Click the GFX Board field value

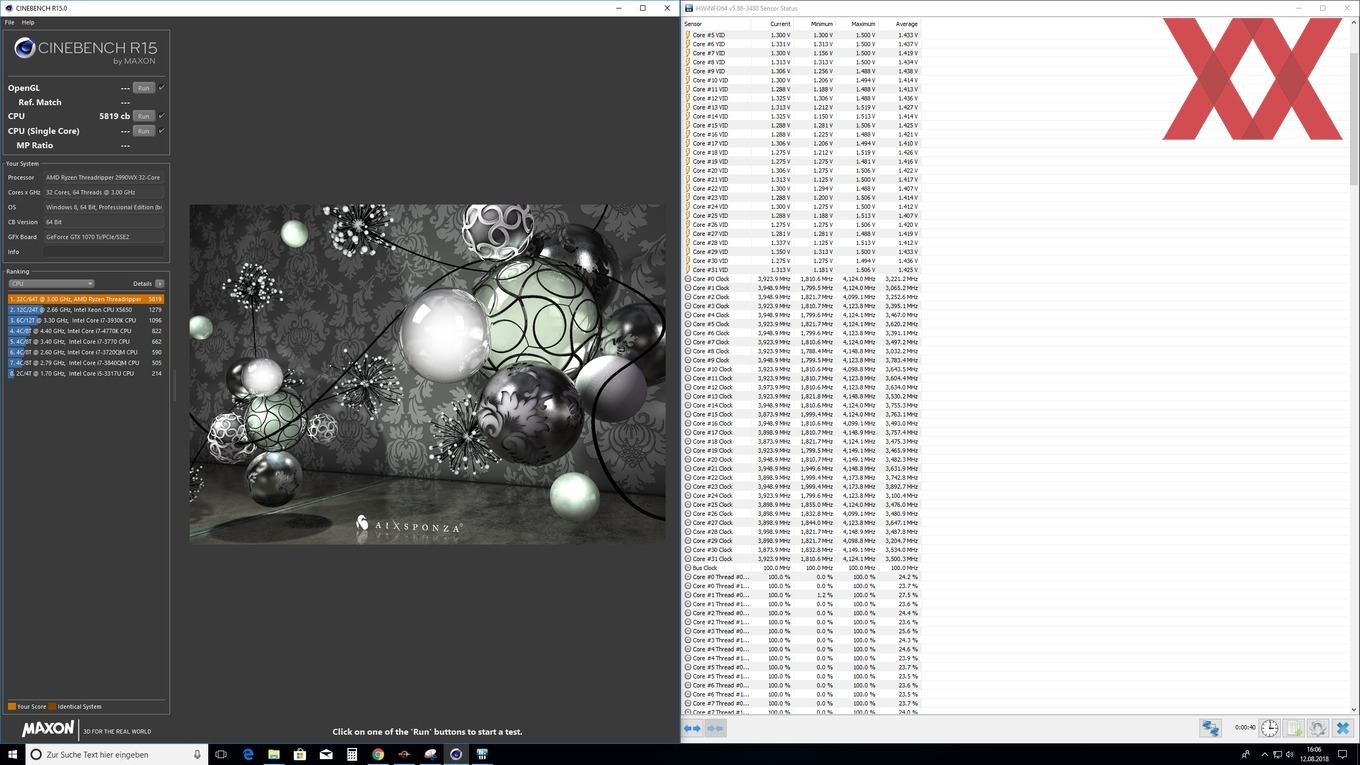(x=104, y=237)
